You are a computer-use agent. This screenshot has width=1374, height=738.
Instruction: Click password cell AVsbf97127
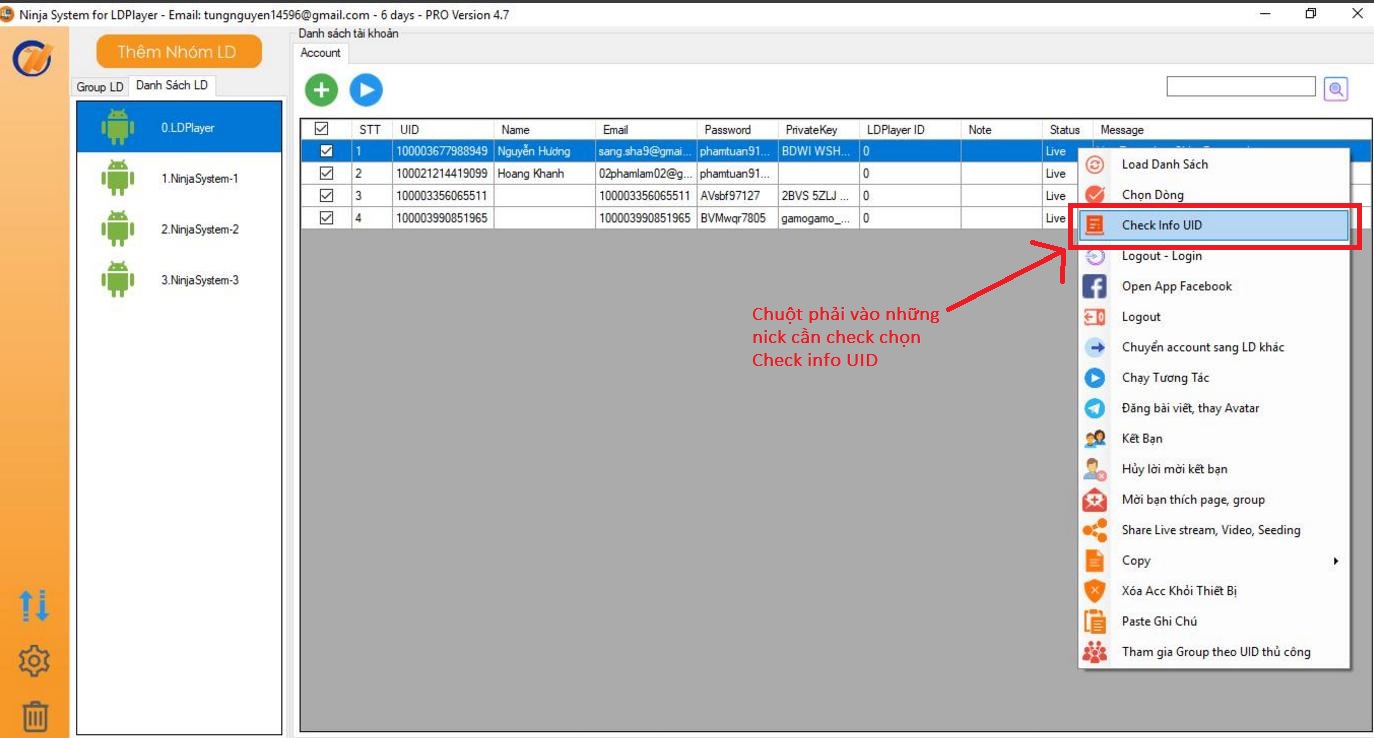[737, 196]
